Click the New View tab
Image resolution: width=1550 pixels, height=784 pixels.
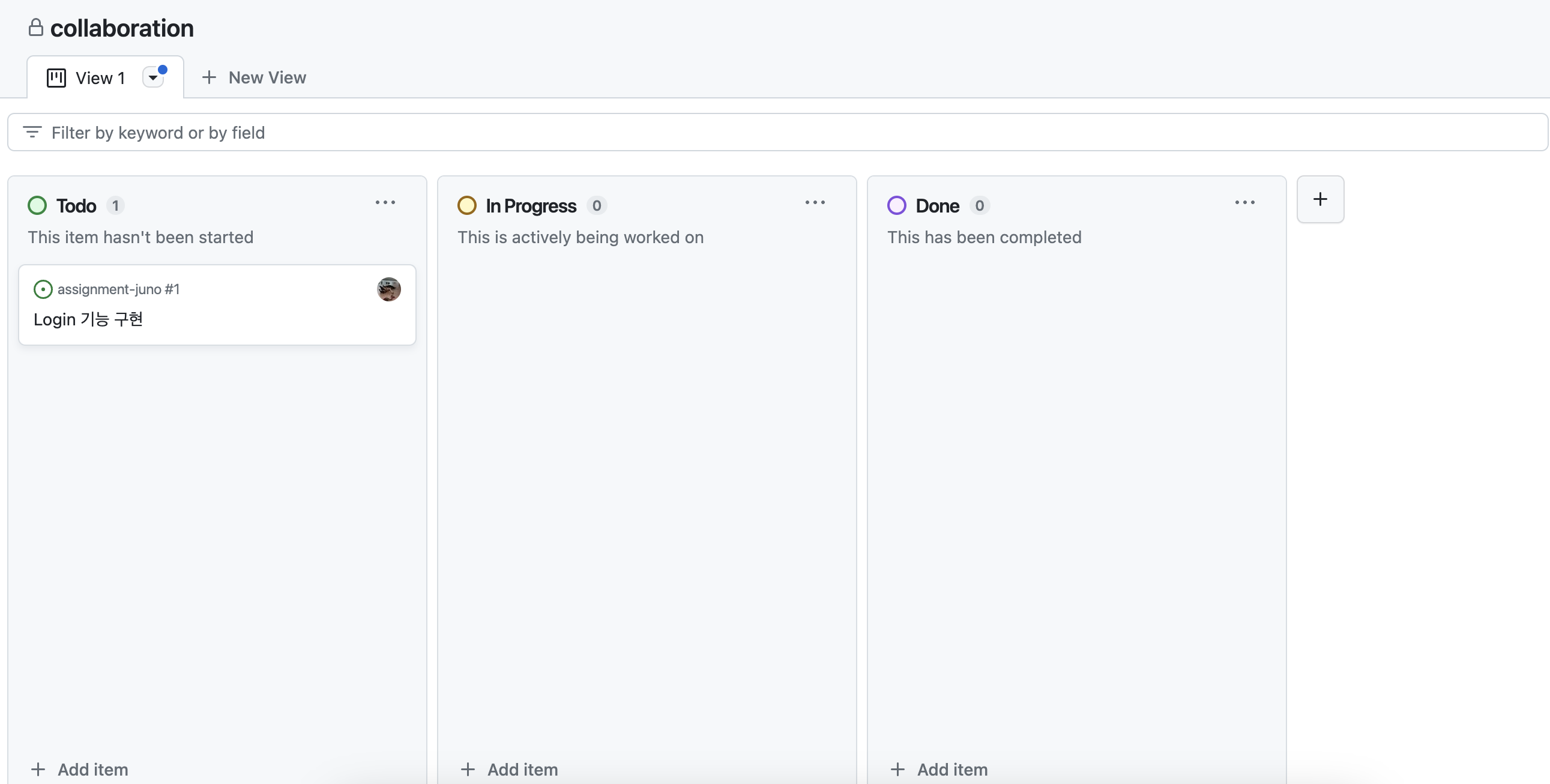tap(254, 77)
